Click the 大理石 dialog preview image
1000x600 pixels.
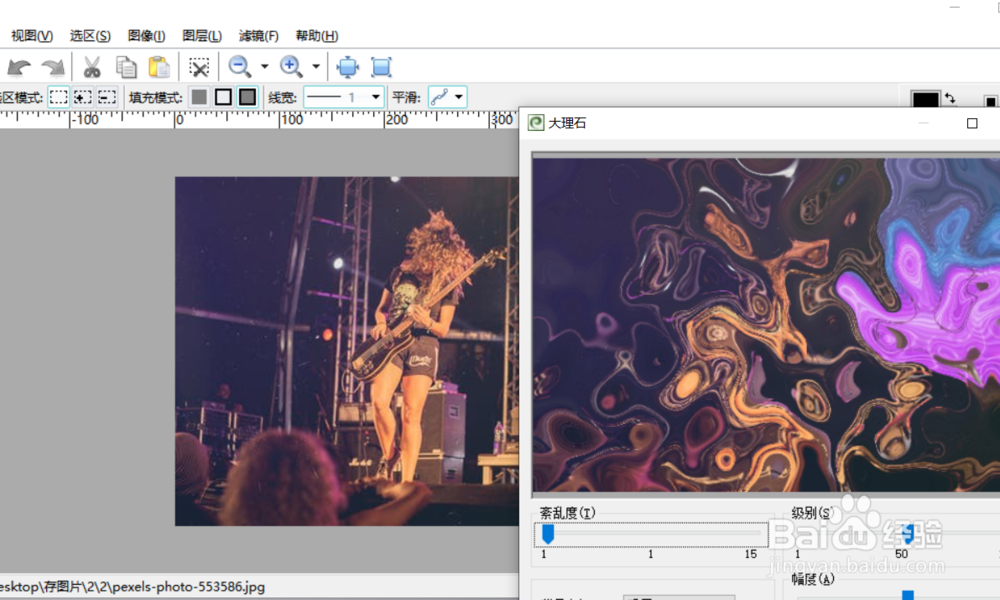[x=766, y=325]
